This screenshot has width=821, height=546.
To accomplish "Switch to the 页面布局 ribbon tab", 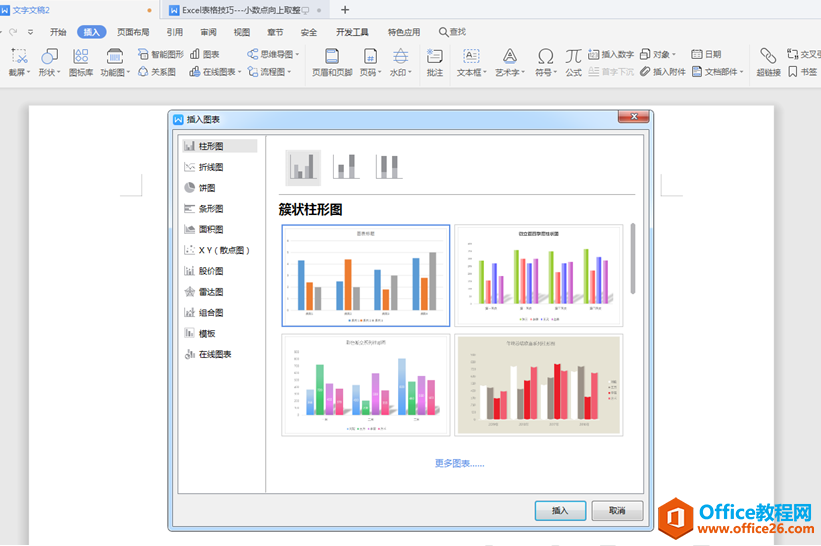I will click(x=133, y=32).
